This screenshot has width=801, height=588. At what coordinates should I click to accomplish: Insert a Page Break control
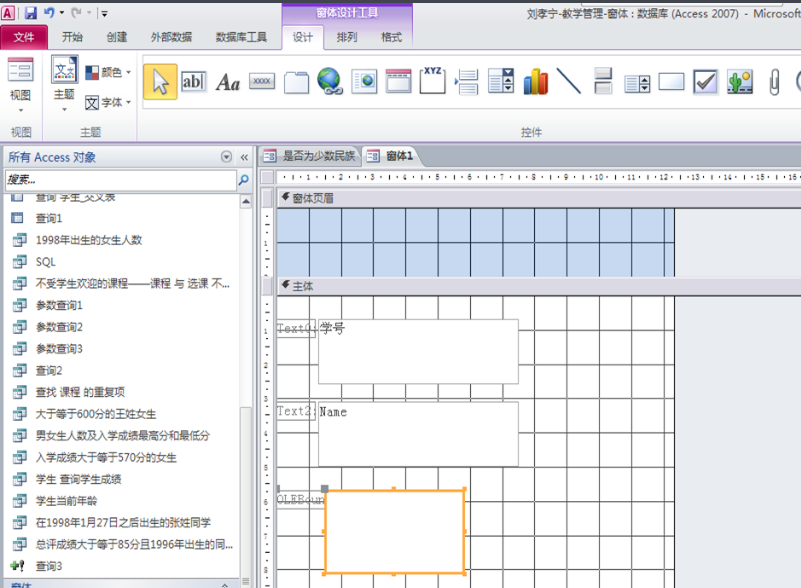tap(466, 82)
